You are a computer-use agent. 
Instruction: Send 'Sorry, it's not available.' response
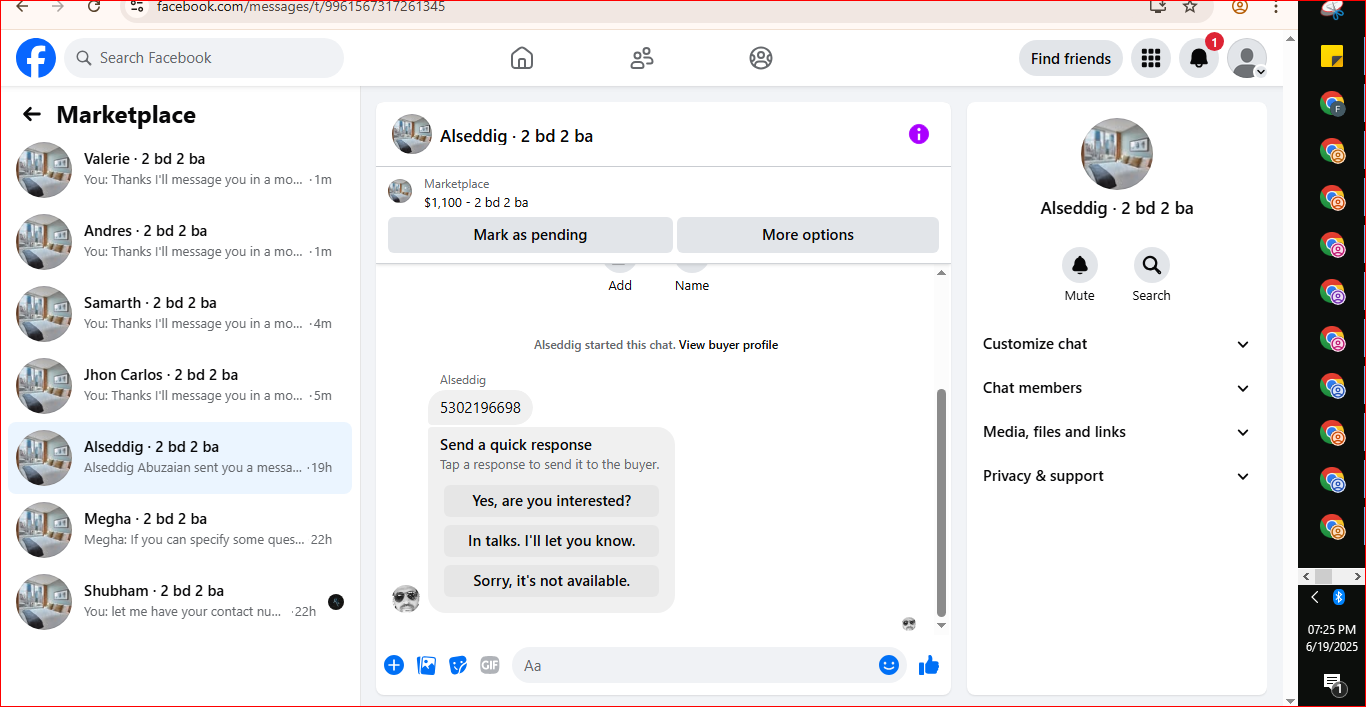551,581
